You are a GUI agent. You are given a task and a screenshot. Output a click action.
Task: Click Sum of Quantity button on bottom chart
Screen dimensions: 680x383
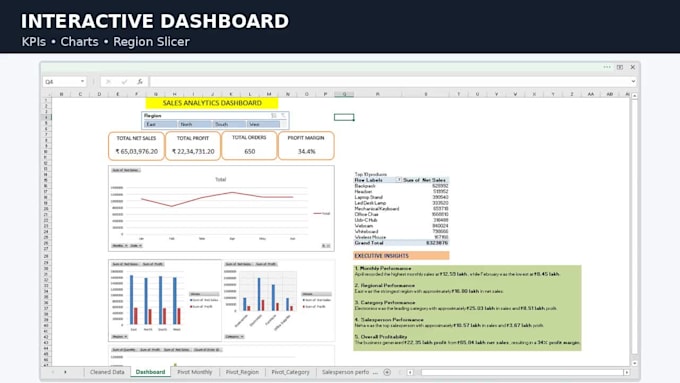tap(124, 350)
